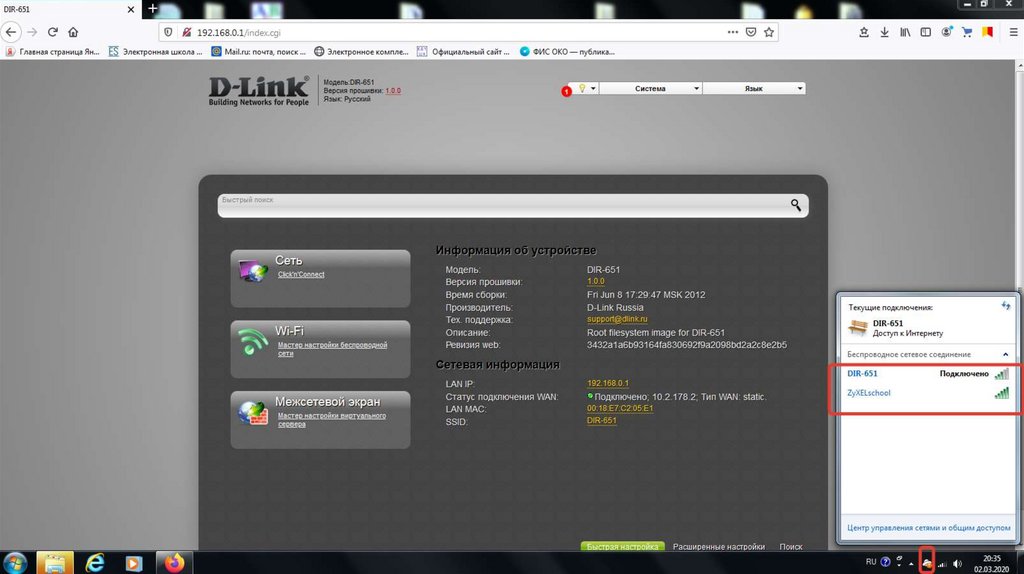
Task: Click firmware version 1.0.0 in device info
Action: 596,281
